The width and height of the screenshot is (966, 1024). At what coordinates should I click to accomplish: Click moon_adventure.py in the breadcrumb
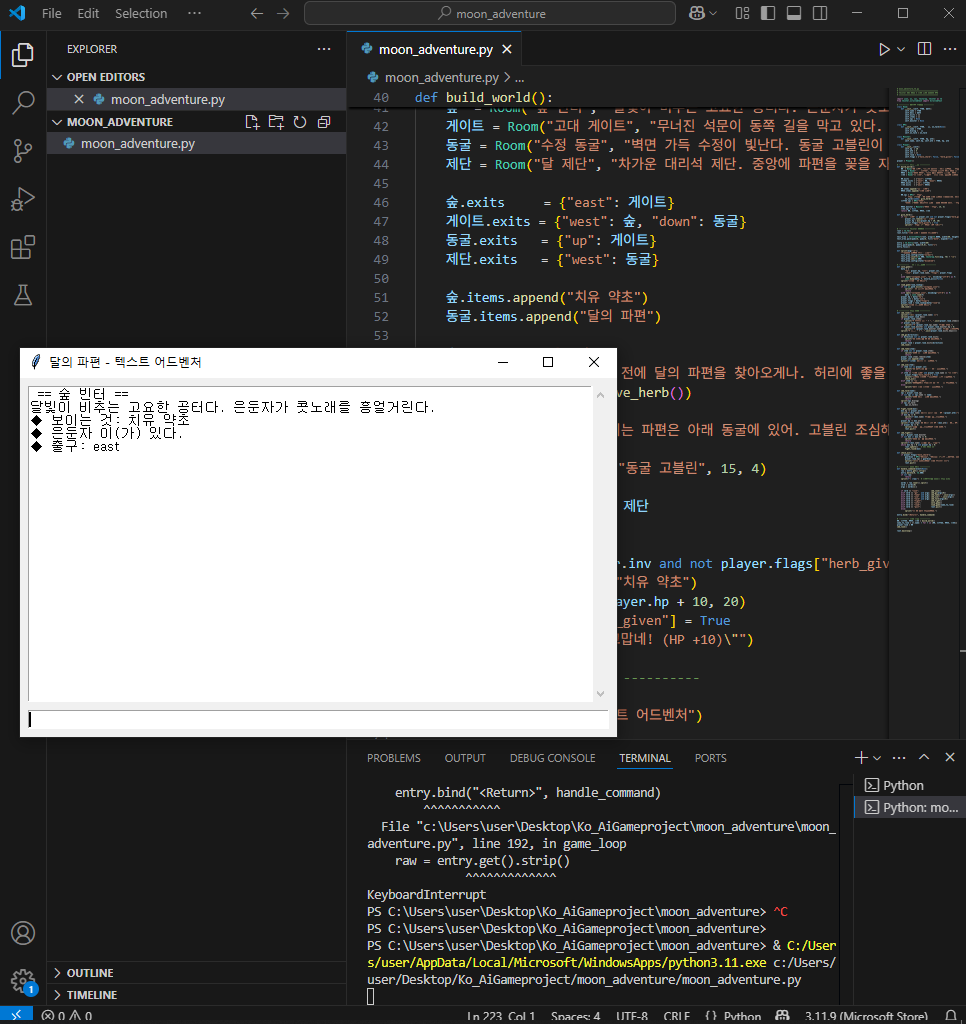[442, 77]
